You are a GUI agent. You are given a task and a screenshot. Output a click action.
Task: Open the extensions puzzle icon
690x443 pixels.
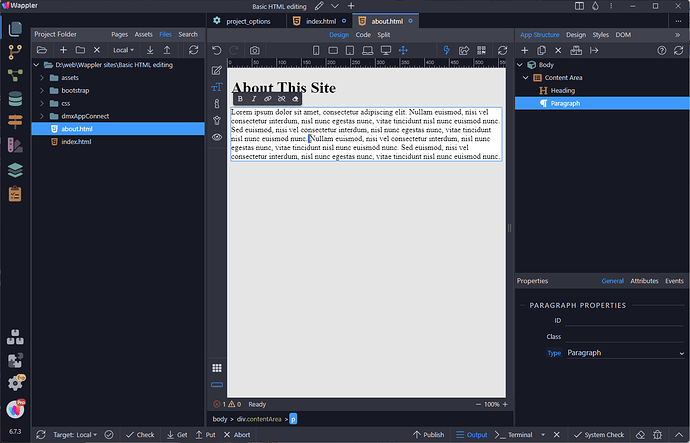pos(15,360)
